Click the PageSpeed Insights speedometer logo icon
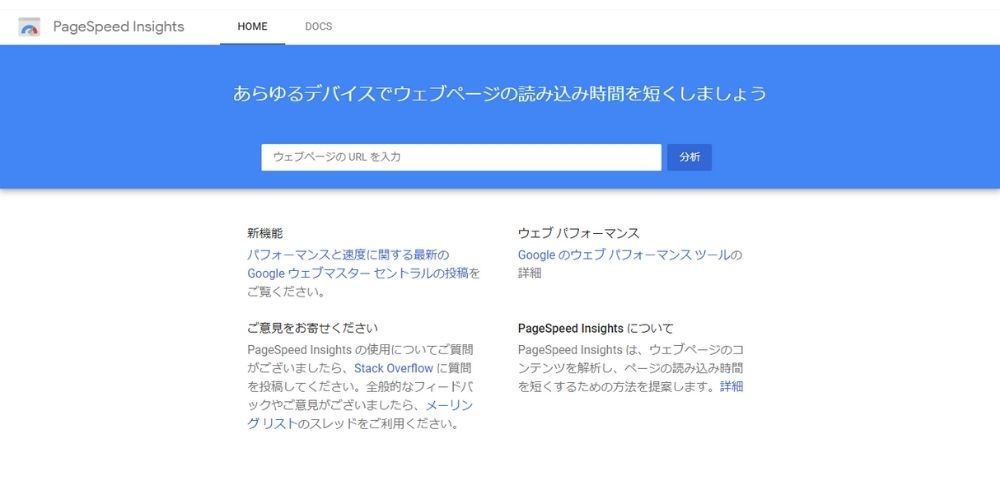Viewport: 1000px width, 500px height. [x=29, y=27]
